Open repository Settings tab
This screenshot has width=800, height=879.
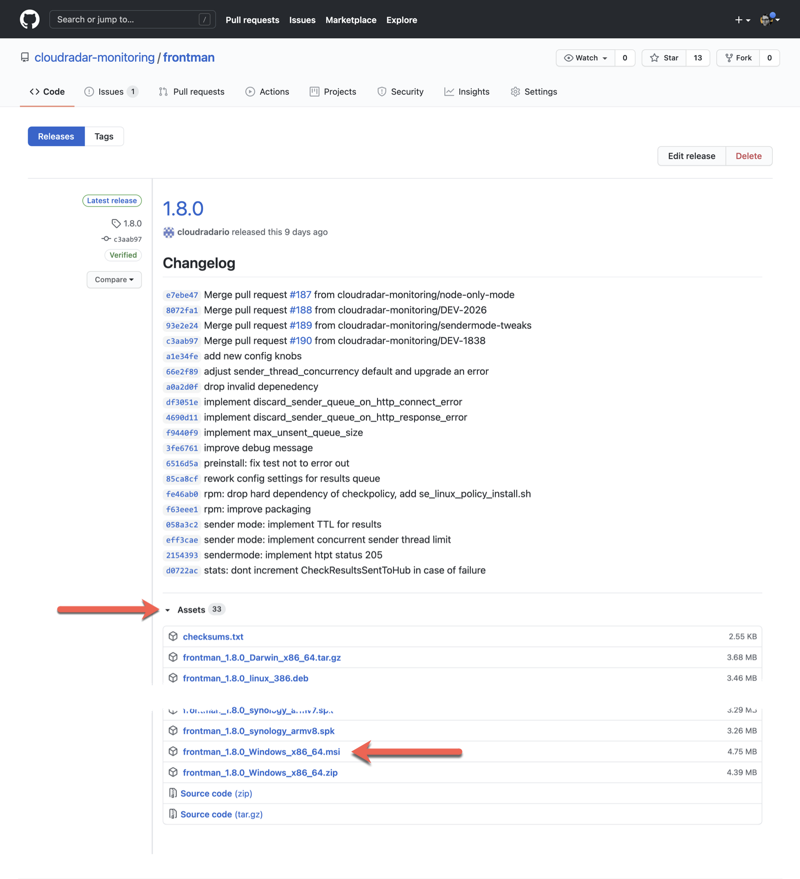click(533, 92)
